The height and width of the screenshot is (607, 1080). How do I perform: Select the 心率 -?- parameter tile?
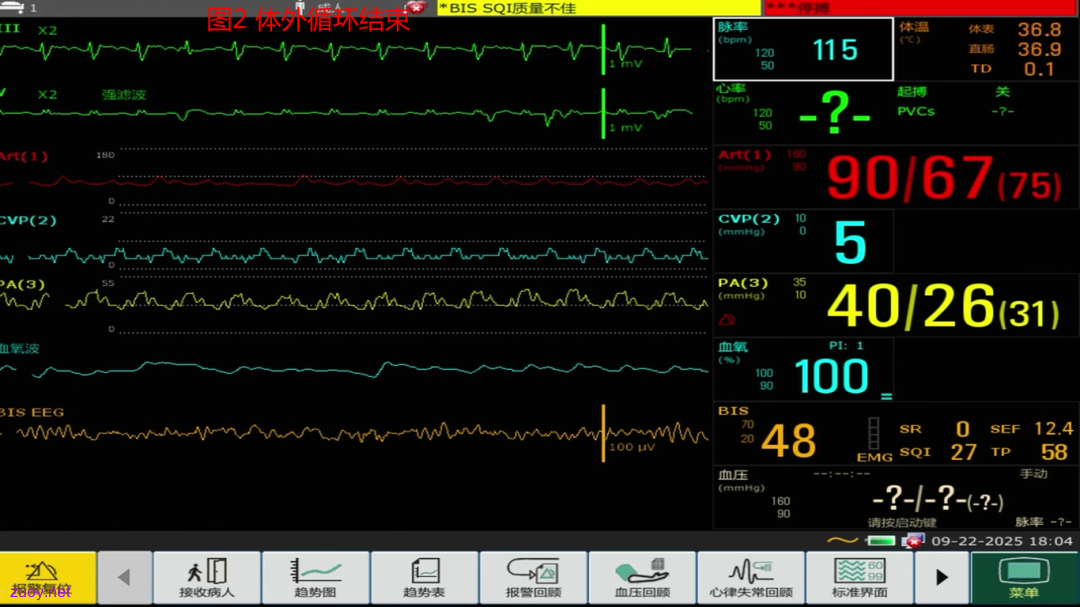point(803,113)
